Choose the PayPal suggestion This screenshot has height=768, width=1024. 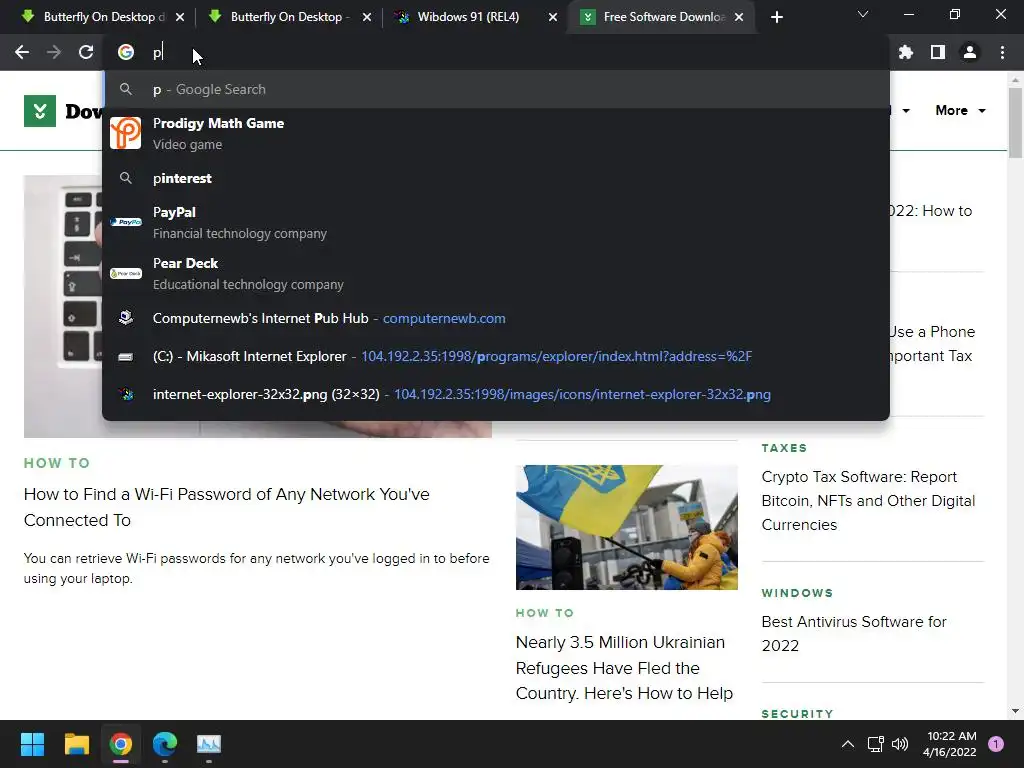point(496,222)
